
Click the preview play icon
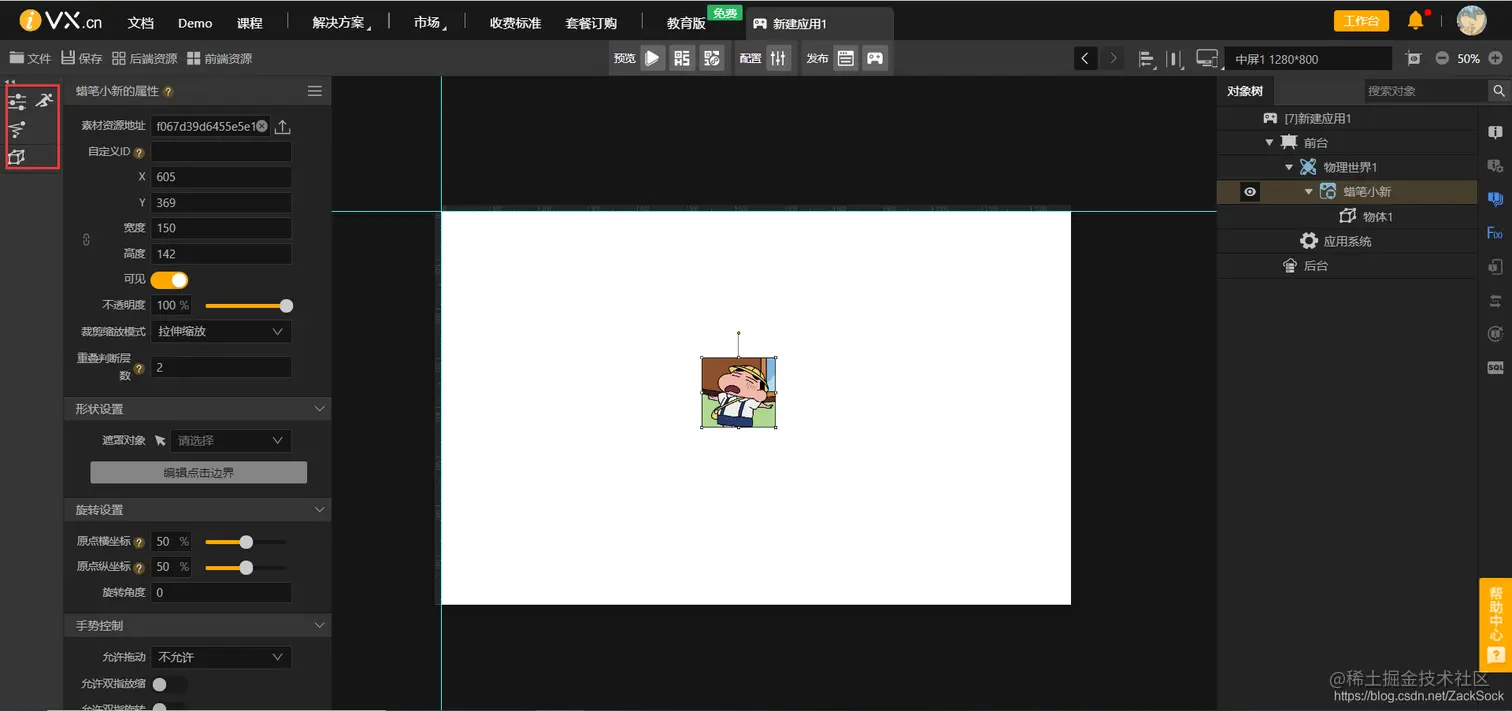(652, 58)
